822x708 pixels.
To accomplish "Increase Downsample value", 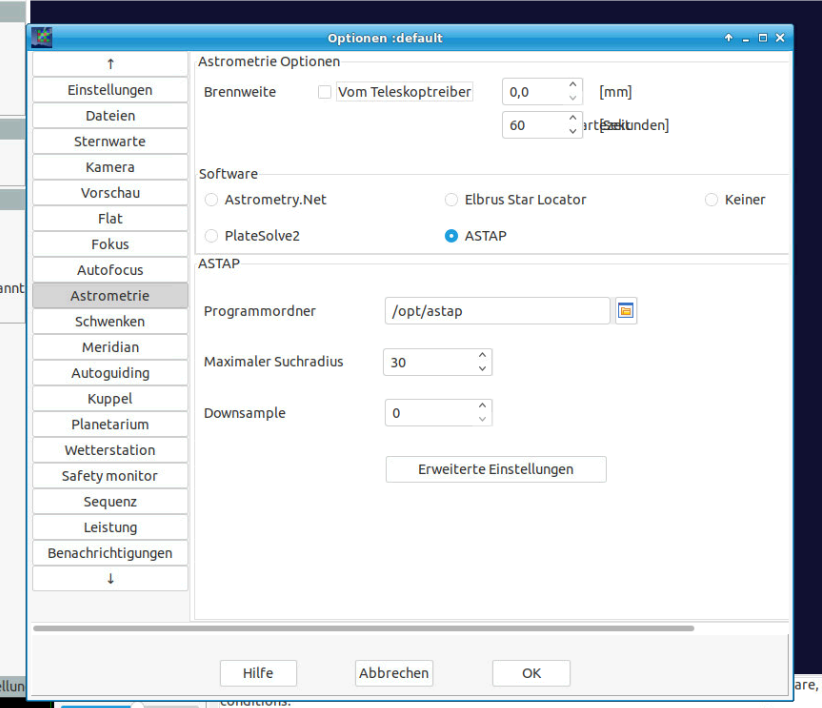I will (482, 406).
